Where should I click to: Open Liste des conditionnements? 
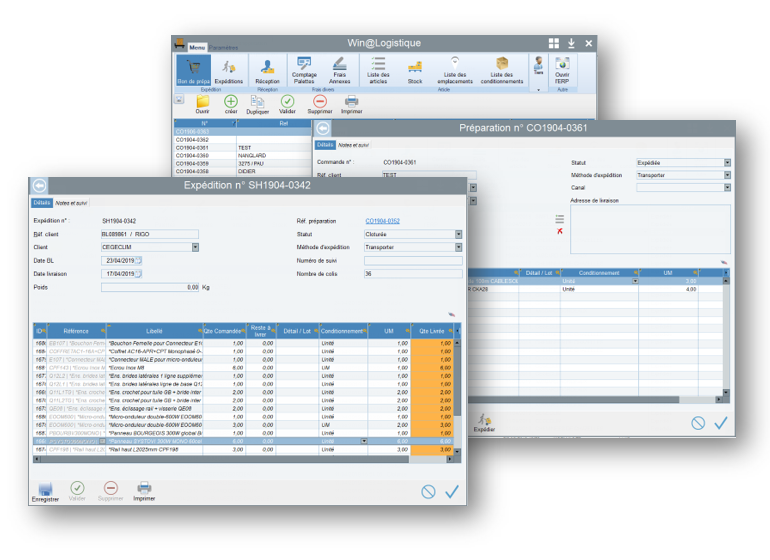(502, 70)
